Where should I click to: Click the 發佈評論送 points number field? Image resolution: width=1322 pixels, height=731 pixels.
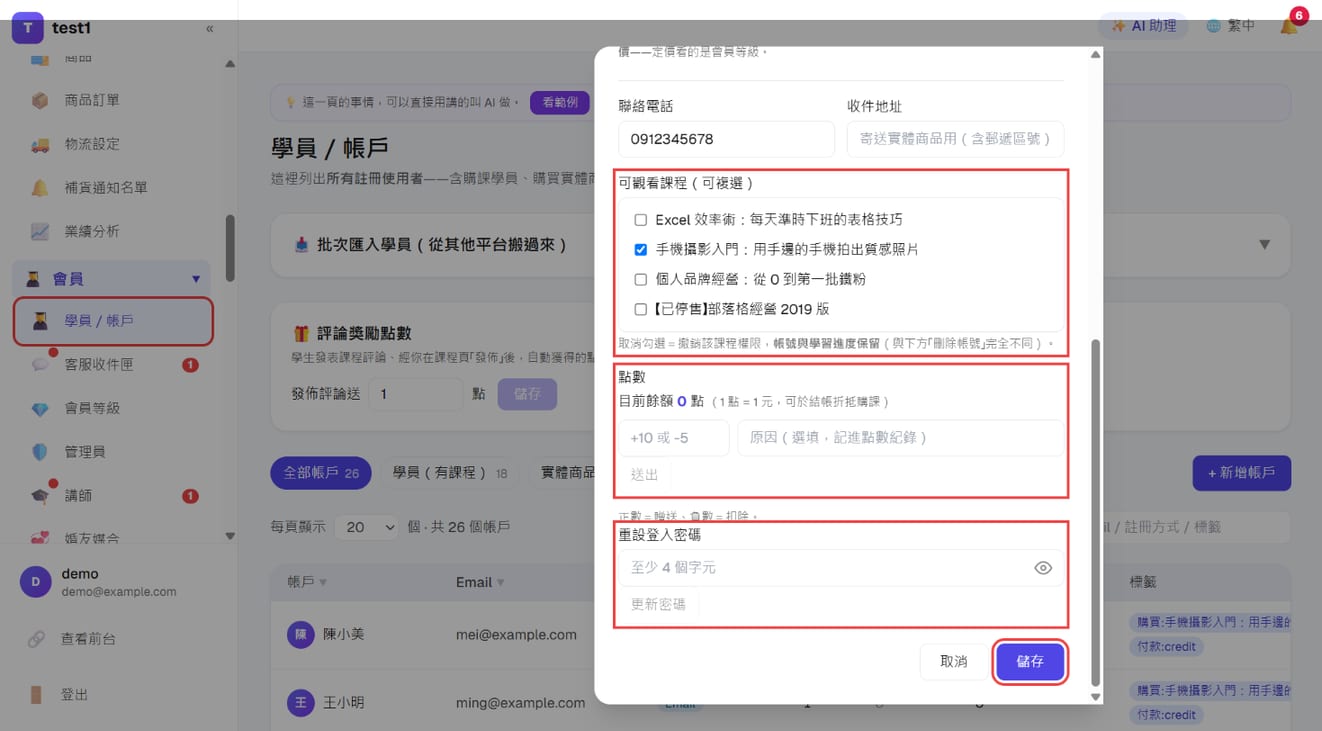coord(415,394)
